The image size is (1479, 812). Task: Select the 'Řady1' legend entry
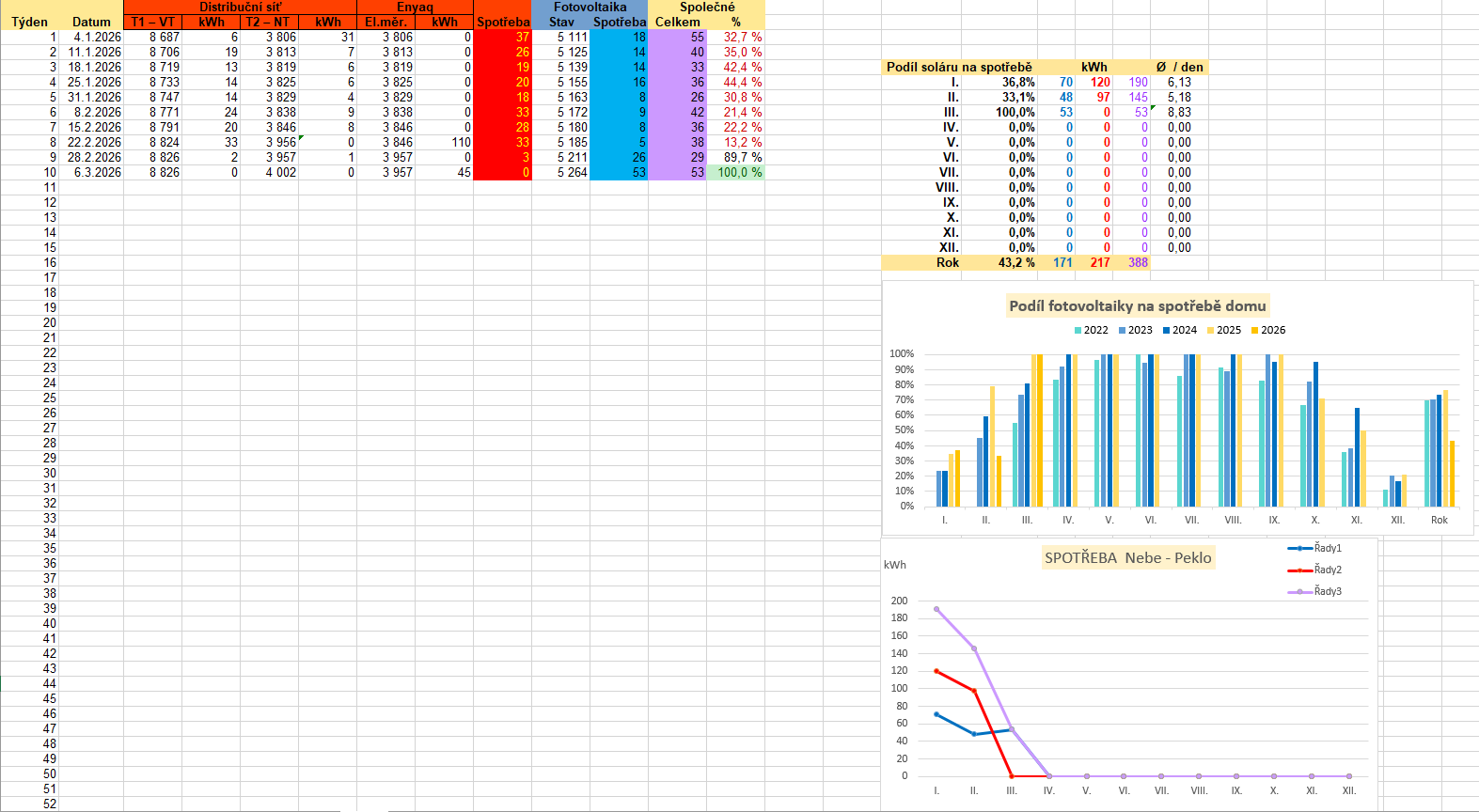[1315, 548]
